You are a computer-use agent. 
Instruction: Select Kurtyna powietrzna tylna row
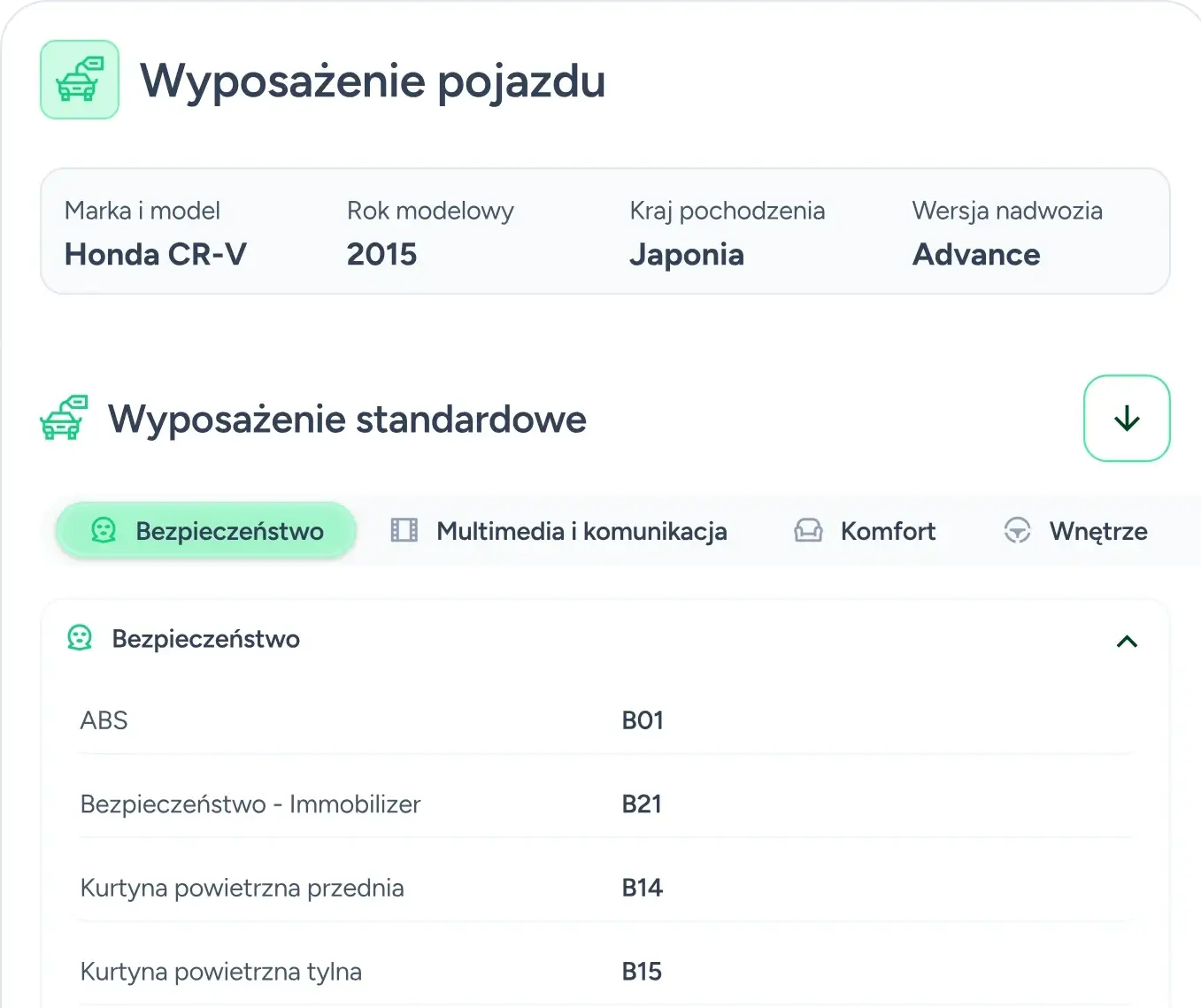[x=605, y=972]
